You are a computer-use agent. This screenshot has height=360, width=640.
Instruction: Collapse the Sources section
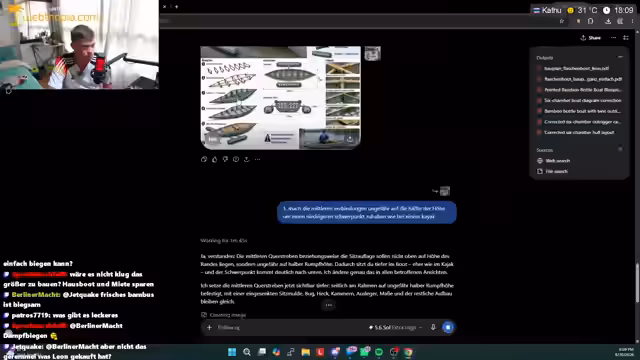(x=620, y=149)
